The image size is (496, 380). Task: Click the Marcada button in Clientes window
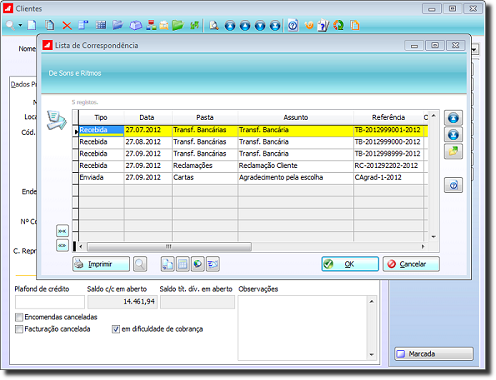(434, 354)
